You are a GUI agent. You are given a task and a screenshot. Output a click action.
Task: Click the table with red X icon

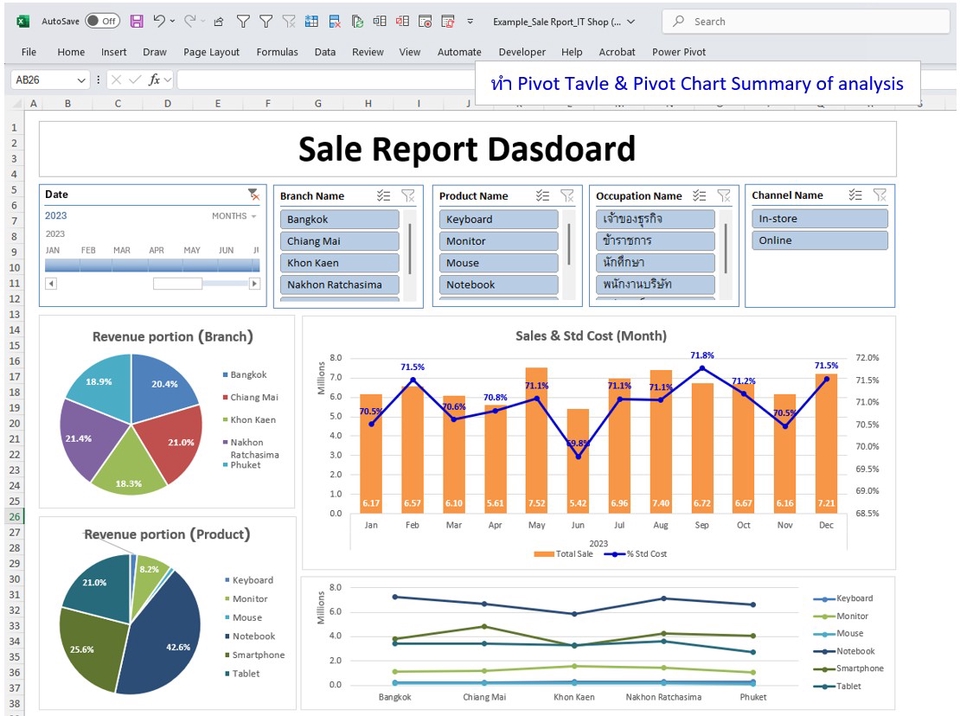(334, 21)
